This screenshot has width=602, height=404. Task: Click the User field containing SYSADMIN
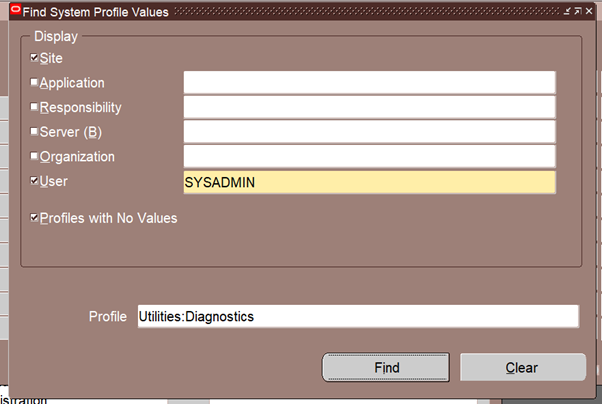pos(369,182)
